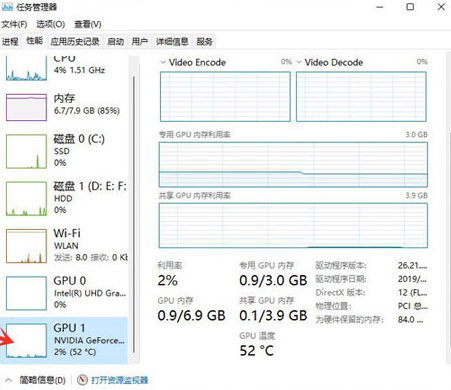Click the 3.0 GB graph maximum label

click(x=417, y=135)
